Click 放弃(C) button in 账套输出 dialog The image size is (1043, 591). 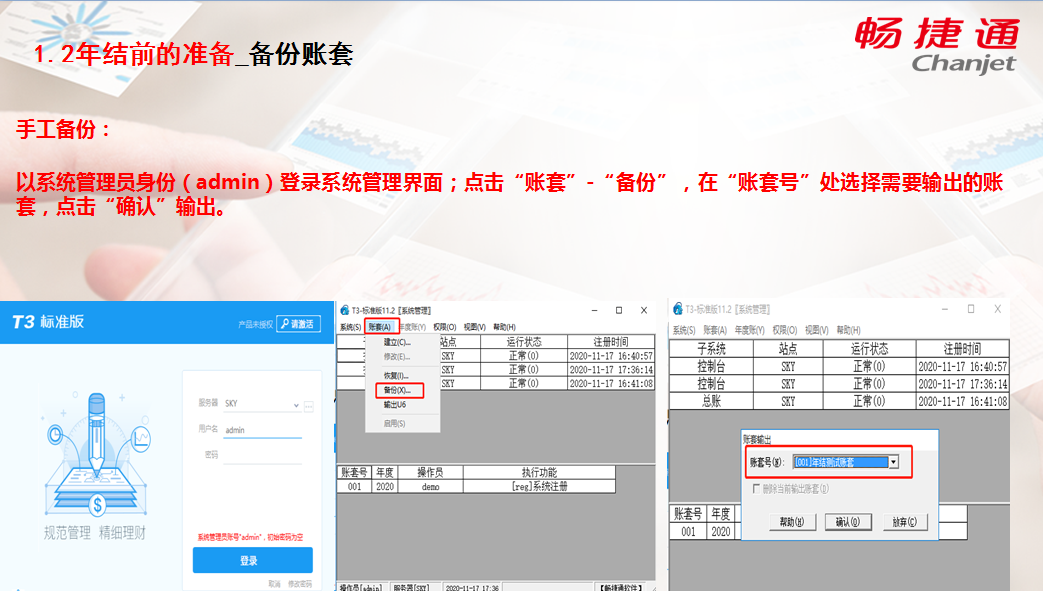[904, 522]
